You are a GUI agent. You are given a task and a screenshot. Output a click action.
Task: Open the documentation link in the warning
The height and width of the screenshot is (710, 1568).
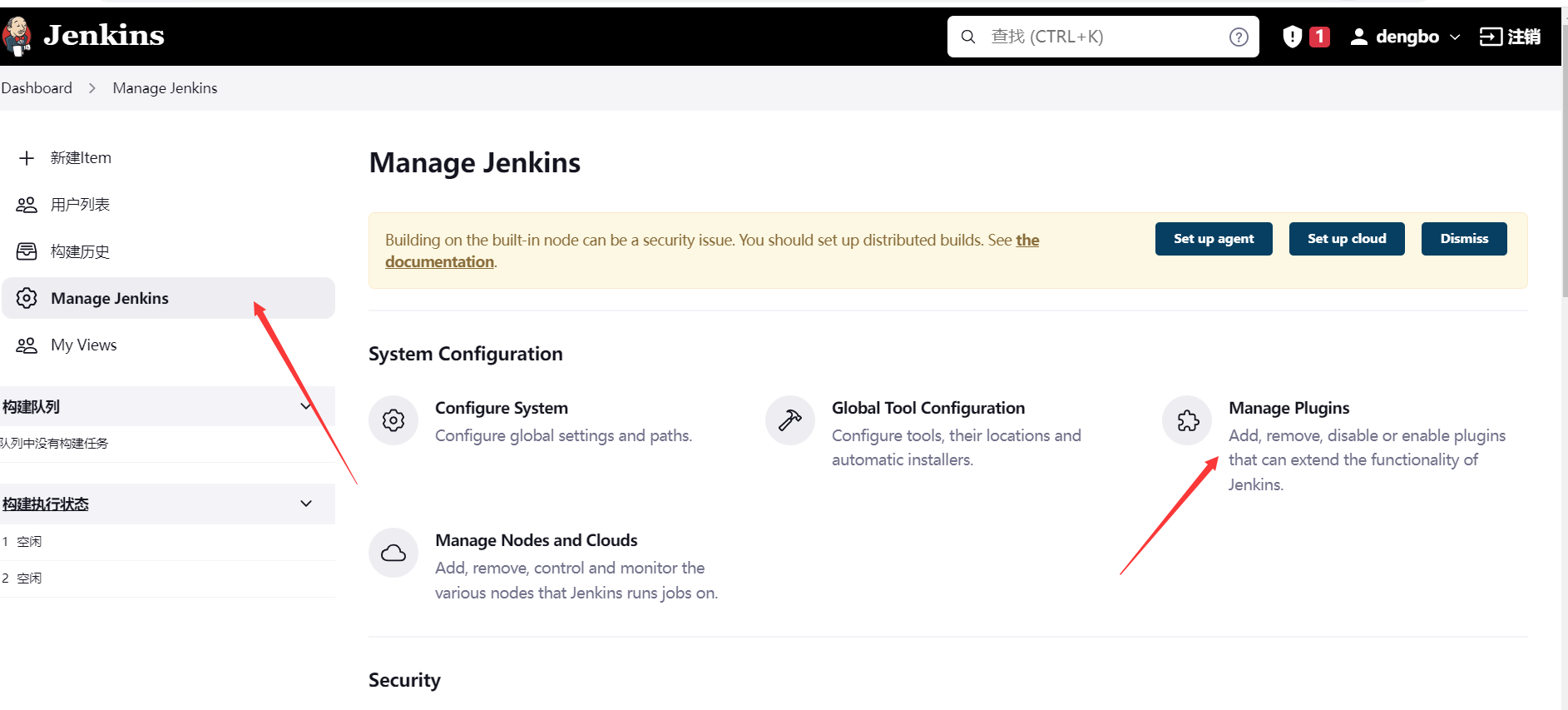pos(439,261)
